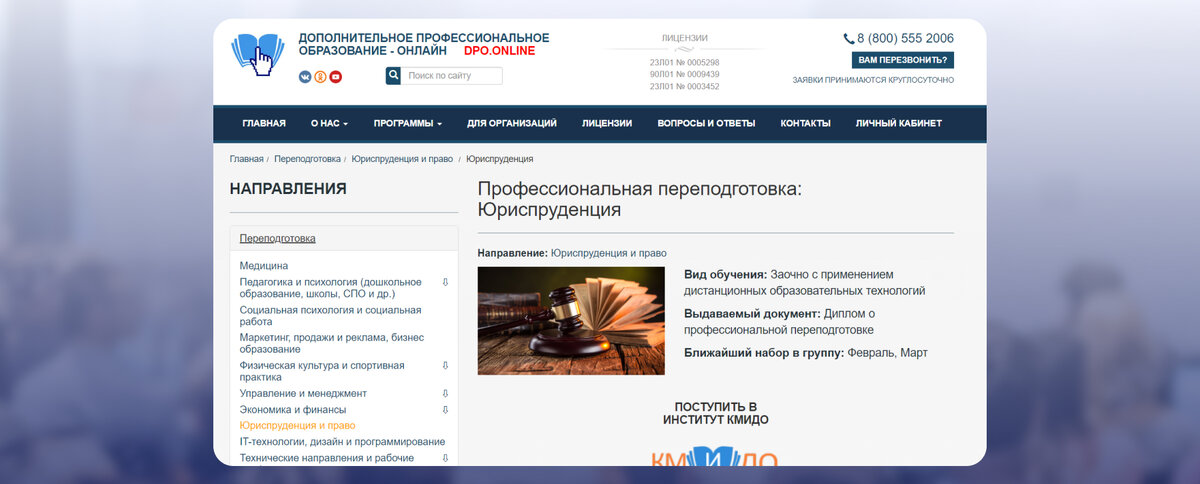Click the phone handset icon
1200x484 pixels.
coord(849,39)
